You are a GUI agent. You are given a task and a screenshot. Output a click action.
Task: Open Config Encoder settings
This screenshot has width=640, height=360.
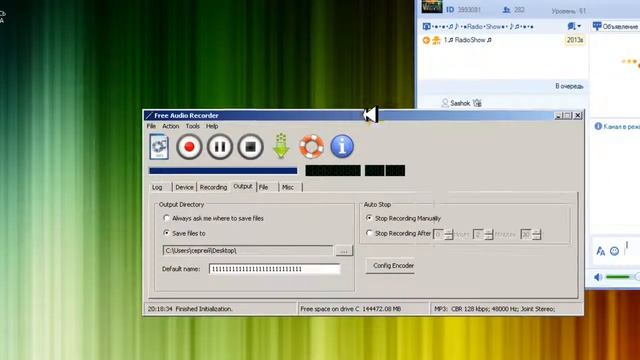391,265
